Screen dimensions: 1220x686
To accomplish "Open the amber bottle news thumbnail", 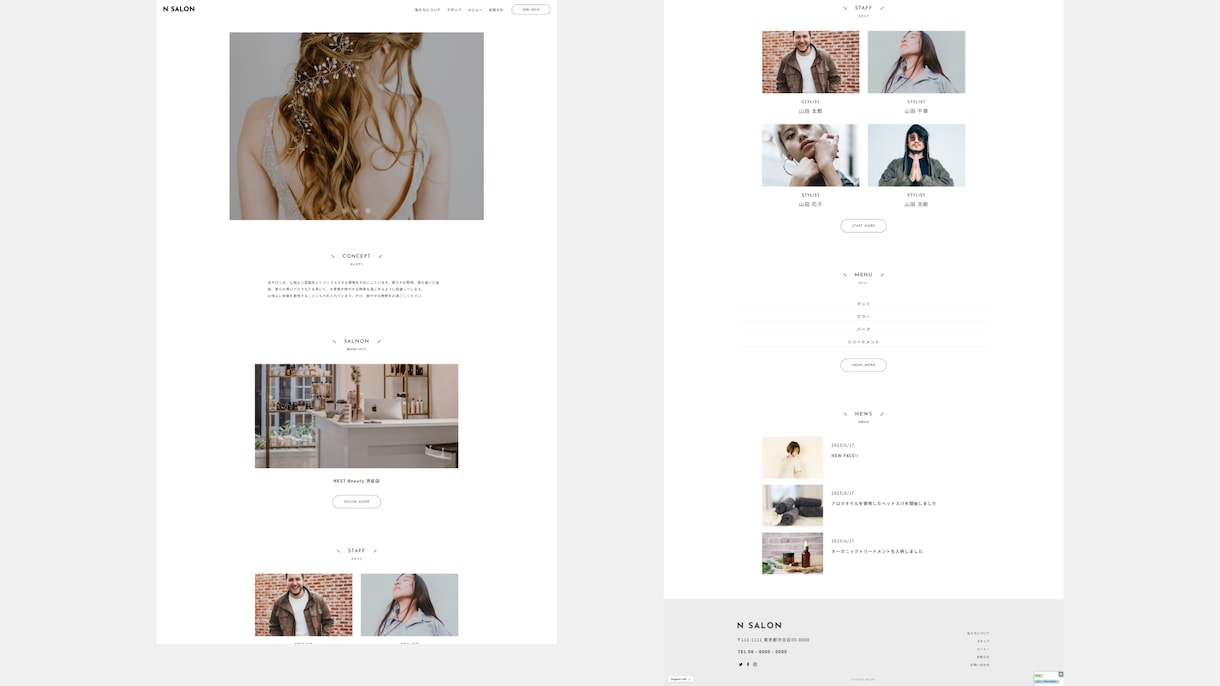I will tap(792, 553).
